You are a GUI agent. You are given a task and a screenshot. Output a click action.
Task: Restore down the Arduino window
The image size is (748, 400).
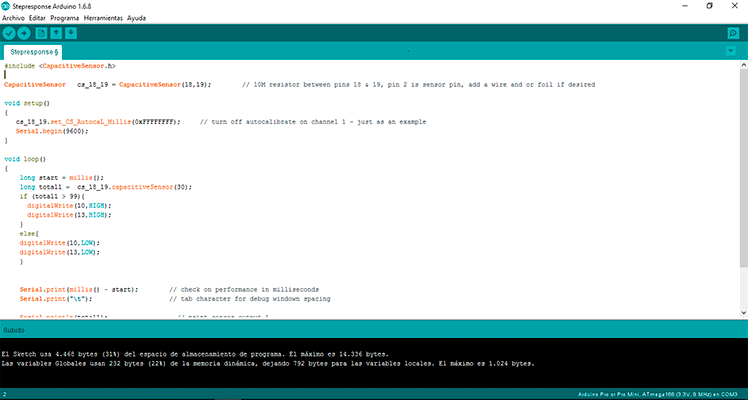click(709, 6)
